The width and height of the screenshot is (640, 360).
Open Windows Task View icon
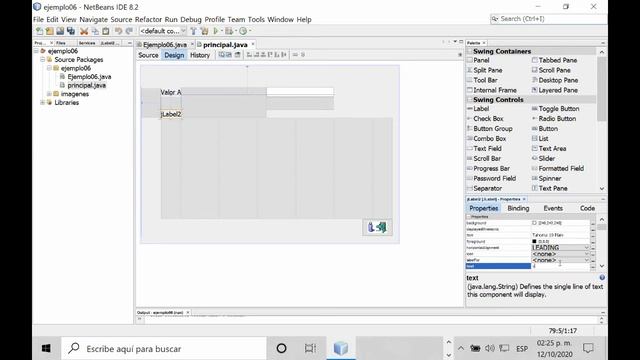pyautogui.click(x=310, y=349)
